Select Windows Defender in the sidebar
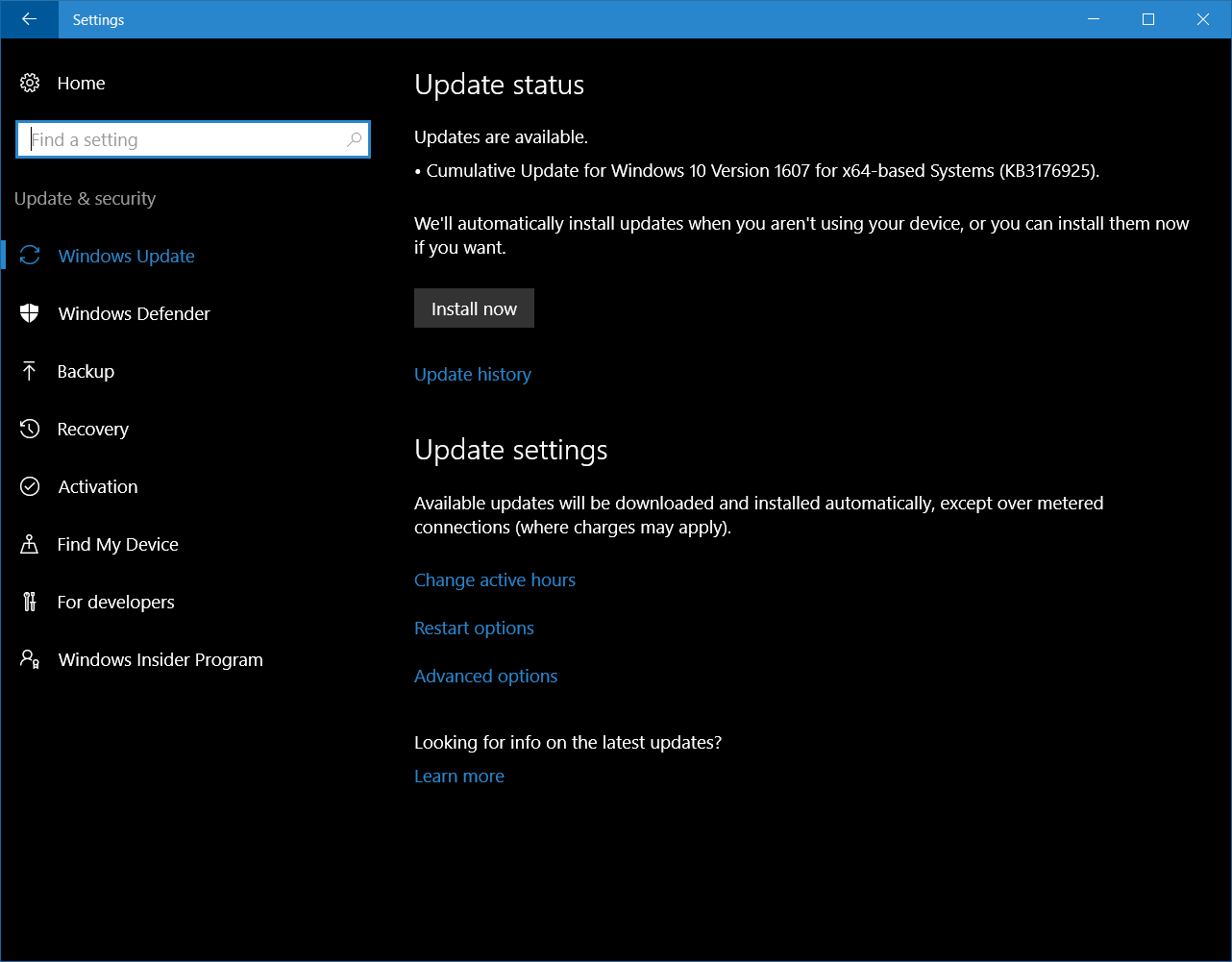The image size is (1232, 962). tap(134, 313)
